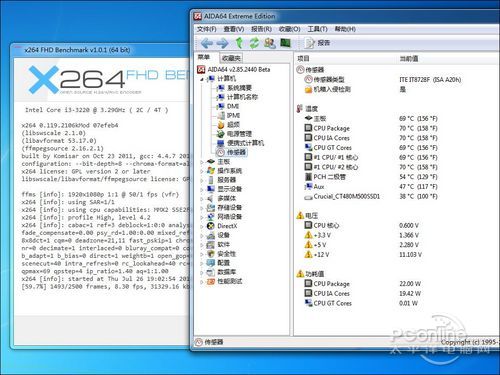Expand the 显示设备 tree node
This screenshot has width=500, height=375.
202,189
